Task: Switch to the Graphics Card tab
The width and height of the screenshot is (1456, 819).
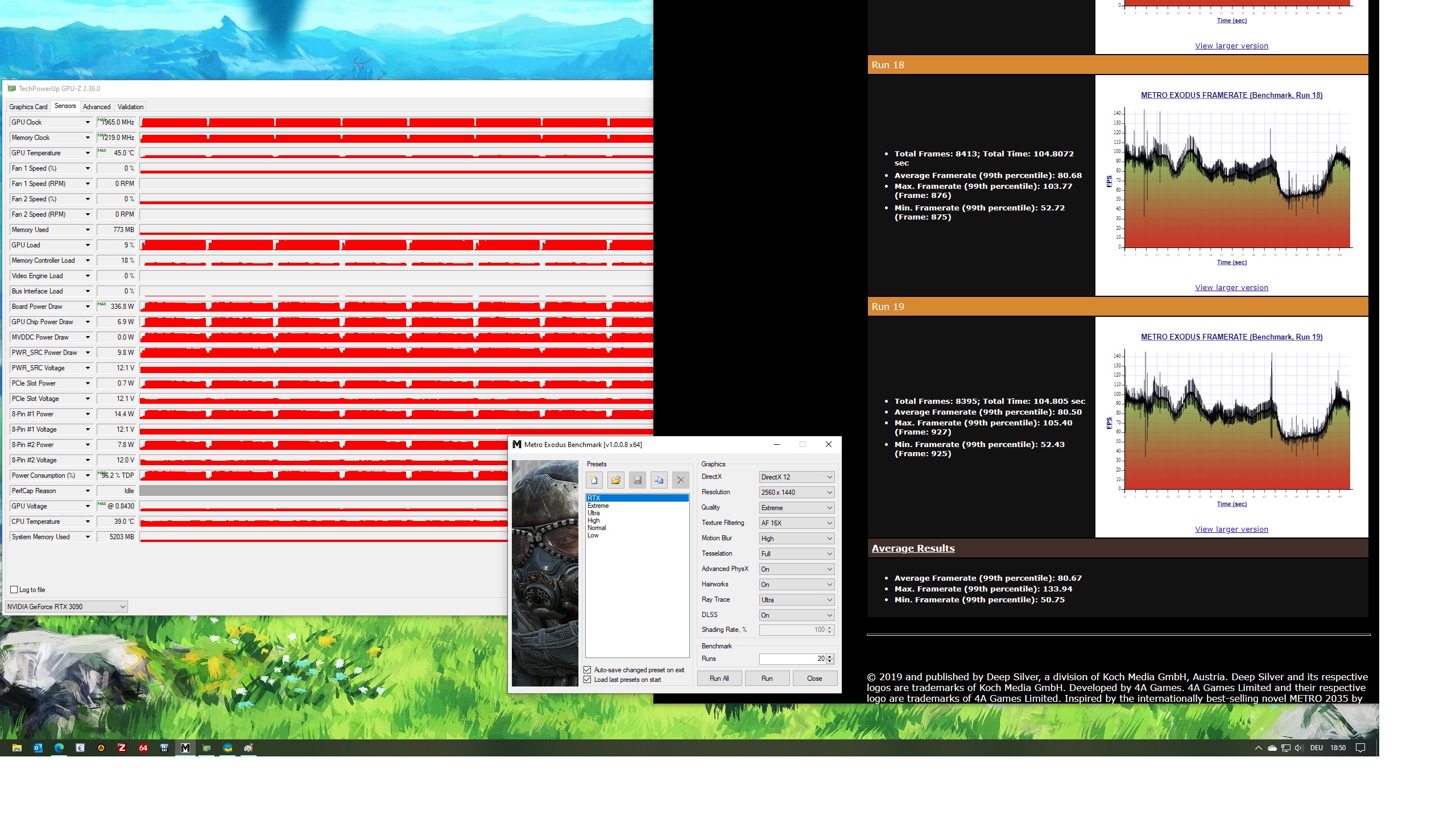Action: (x=28, y=107)
